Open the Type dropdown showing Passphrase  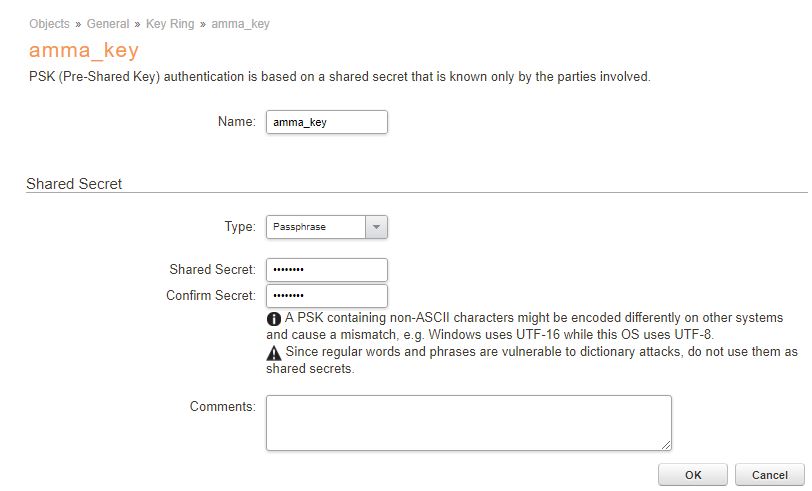(326, 227)
